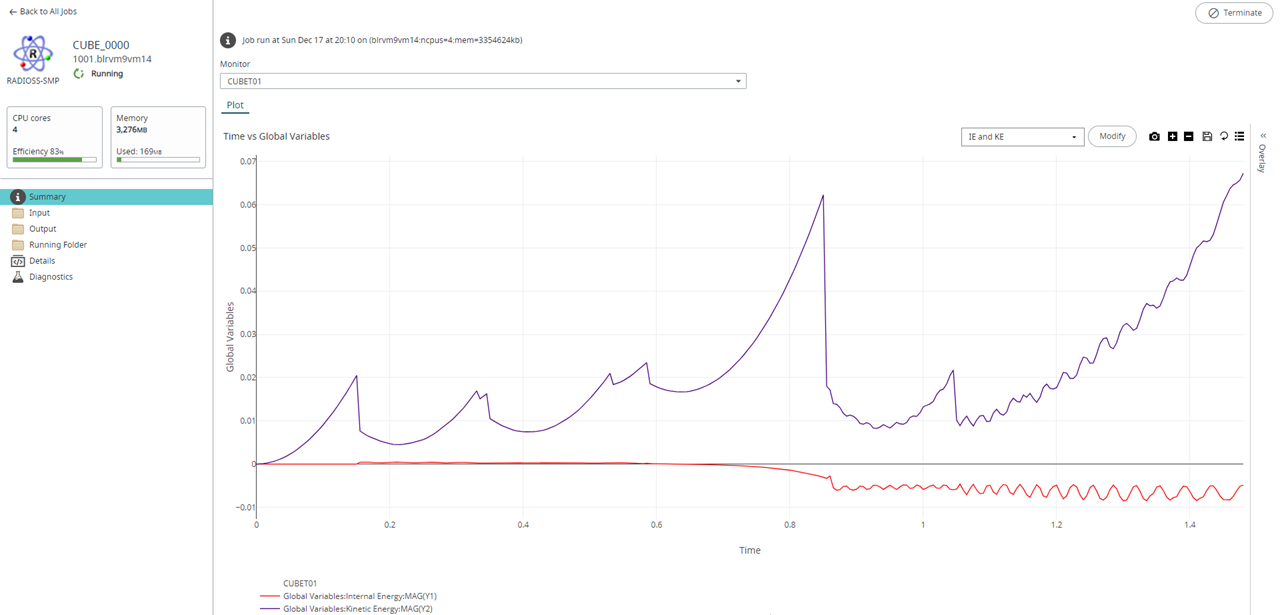Open the Monitor CUBET01 dropdown
Screen dimensions: 1280x615
[x=483, y=81]
